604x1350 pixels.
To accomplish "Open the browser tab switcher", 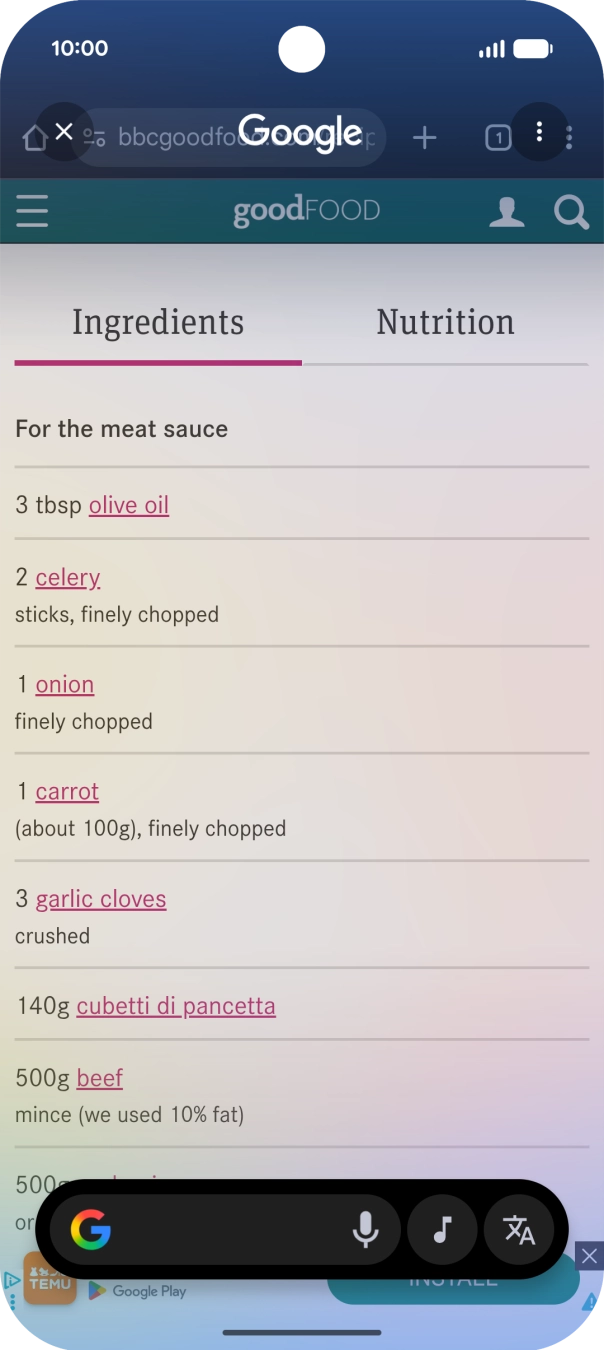I will 497,138.
